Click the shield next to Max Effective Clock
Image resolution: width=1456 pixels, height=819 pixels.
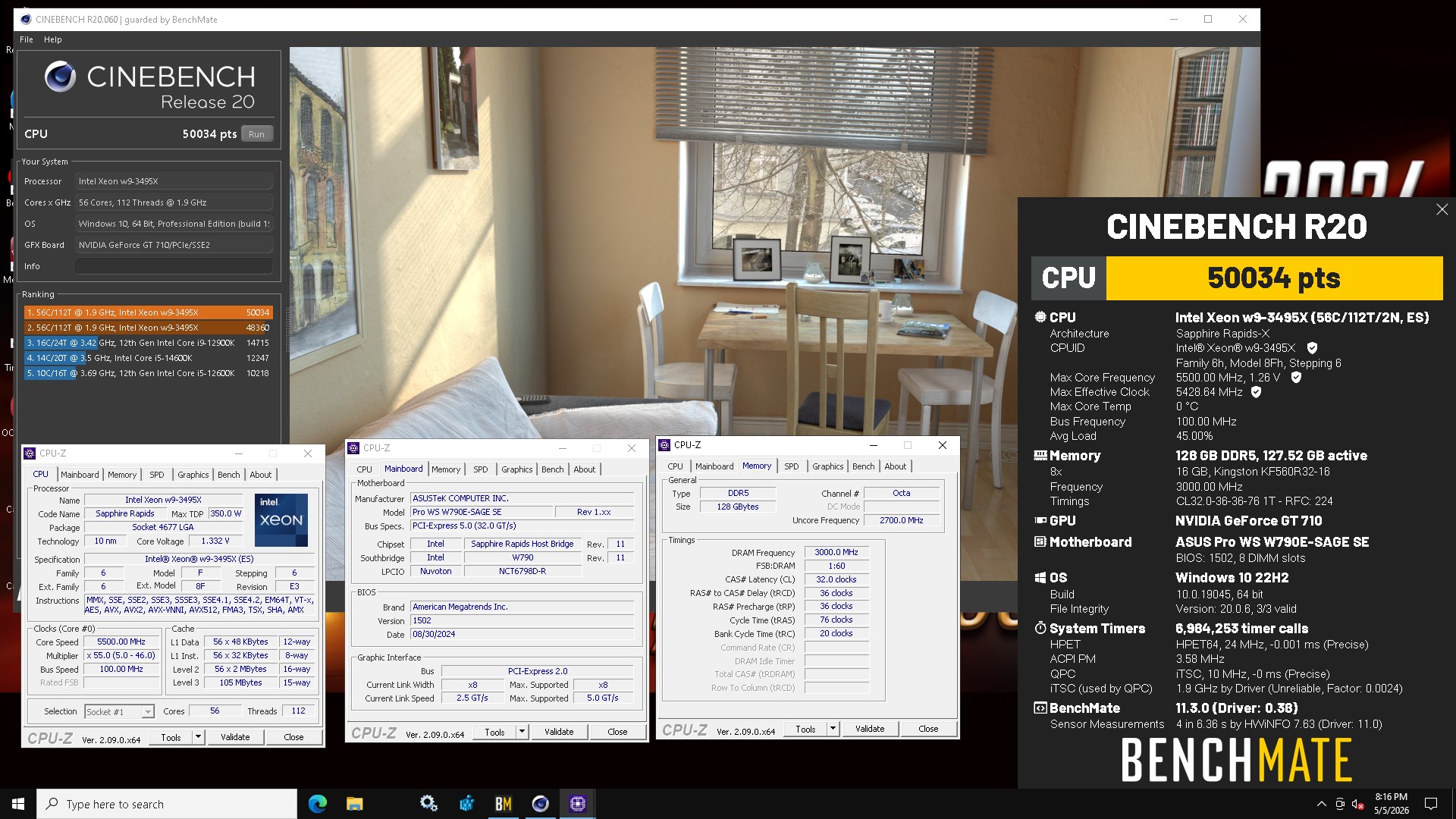[x=1256, y=392]
